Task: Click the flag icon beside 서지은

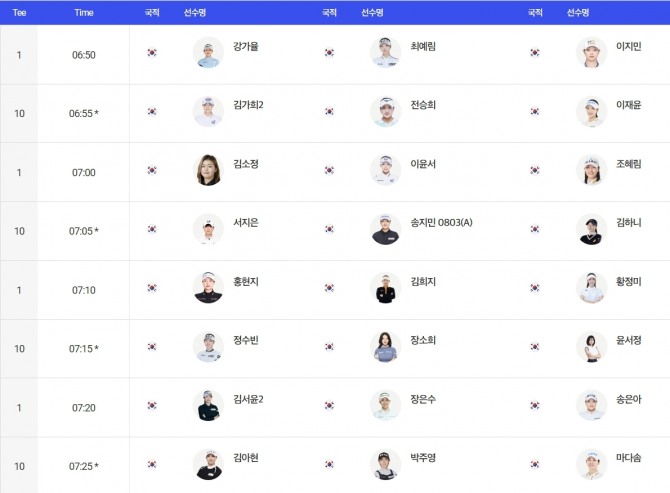Action: tap(152, 230)
